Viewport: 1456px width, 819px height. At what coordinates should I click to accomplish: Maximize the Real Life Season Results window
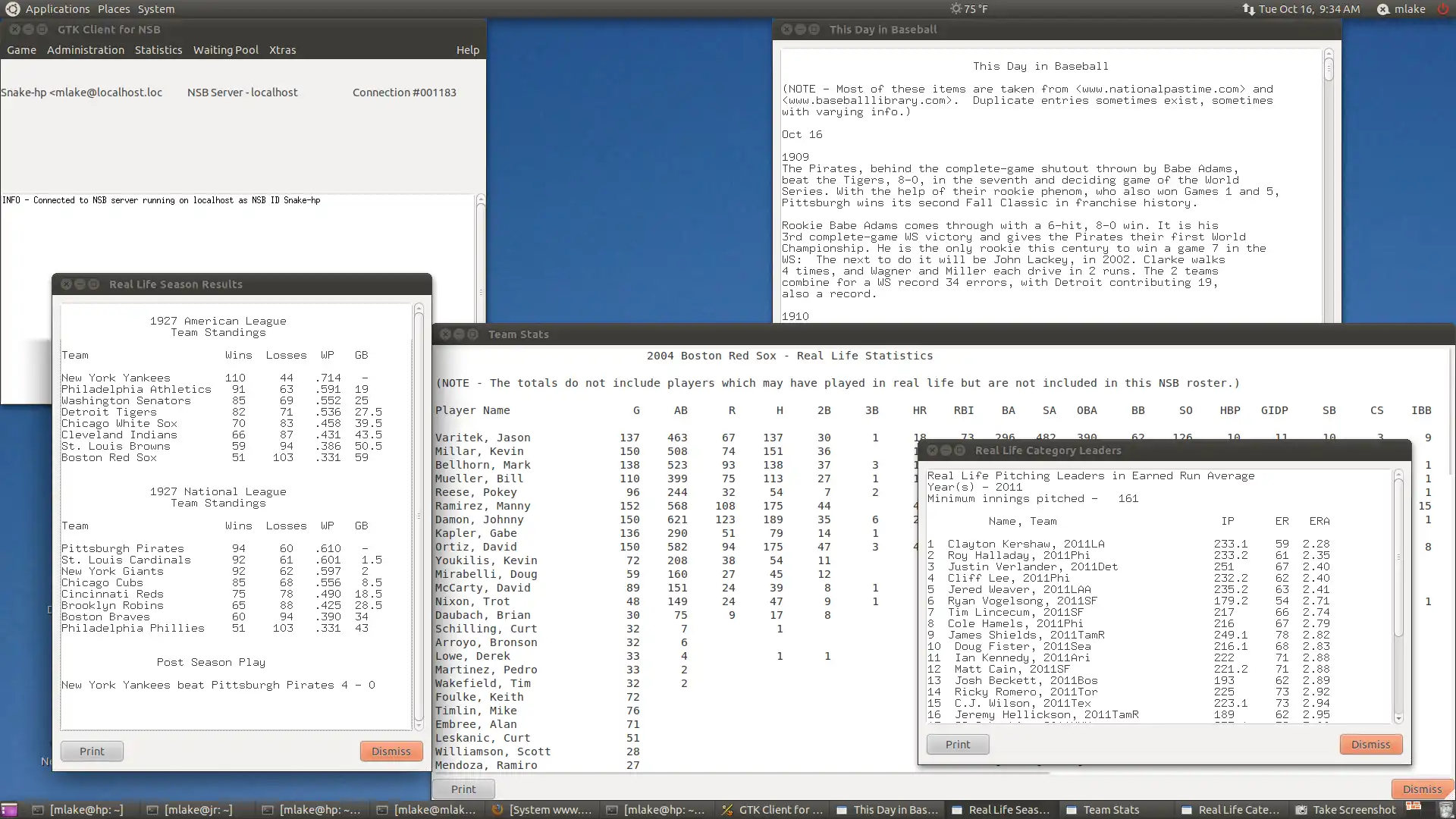94,284
